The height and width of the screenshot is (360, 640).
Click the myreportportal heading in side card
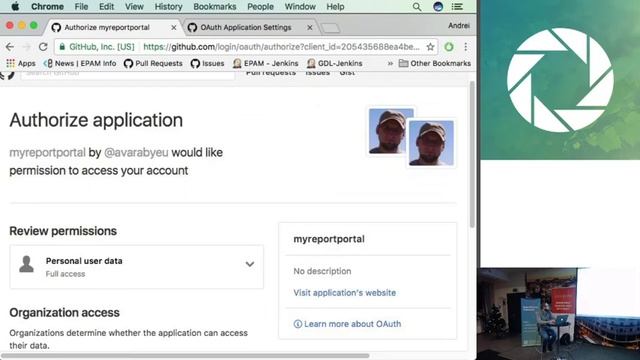(x=329, y=239)
